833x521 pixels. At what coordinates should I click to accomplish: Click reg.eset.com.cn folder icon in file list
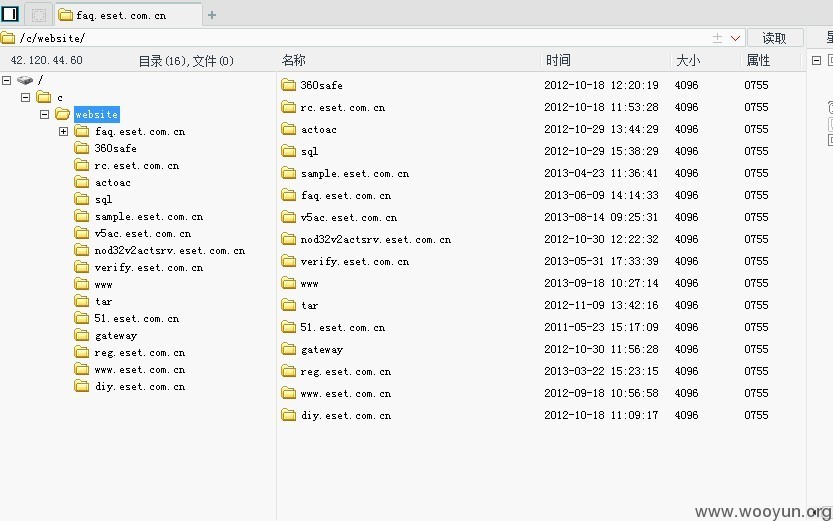click(288, 371)
